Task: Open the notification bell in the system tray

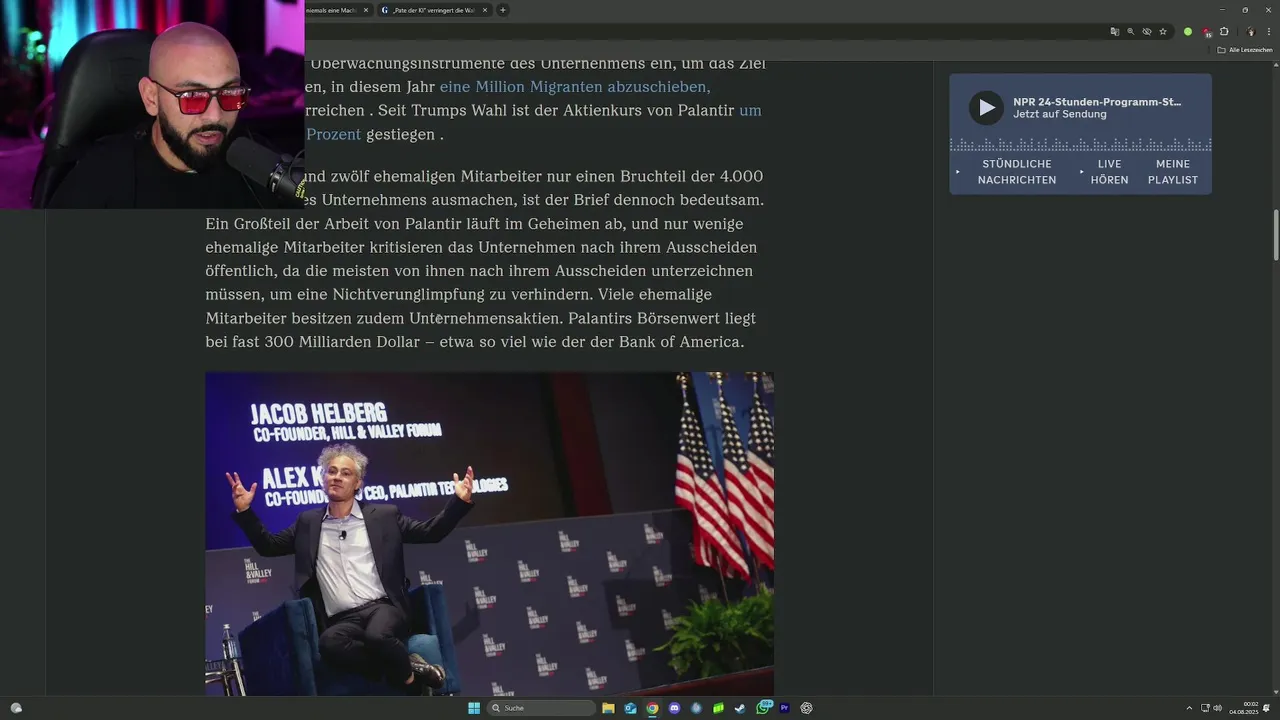Action: [1266, 708]
